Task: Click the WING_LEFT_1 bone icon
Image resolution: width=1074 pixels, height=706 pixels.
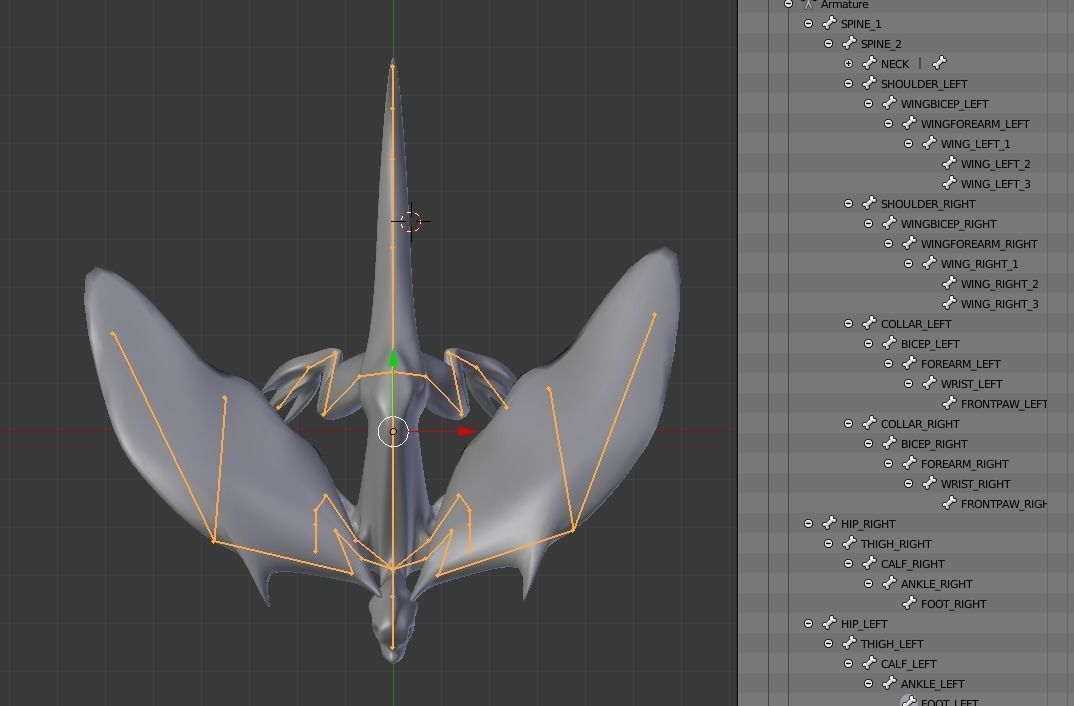Action: [x=929, y=143]
